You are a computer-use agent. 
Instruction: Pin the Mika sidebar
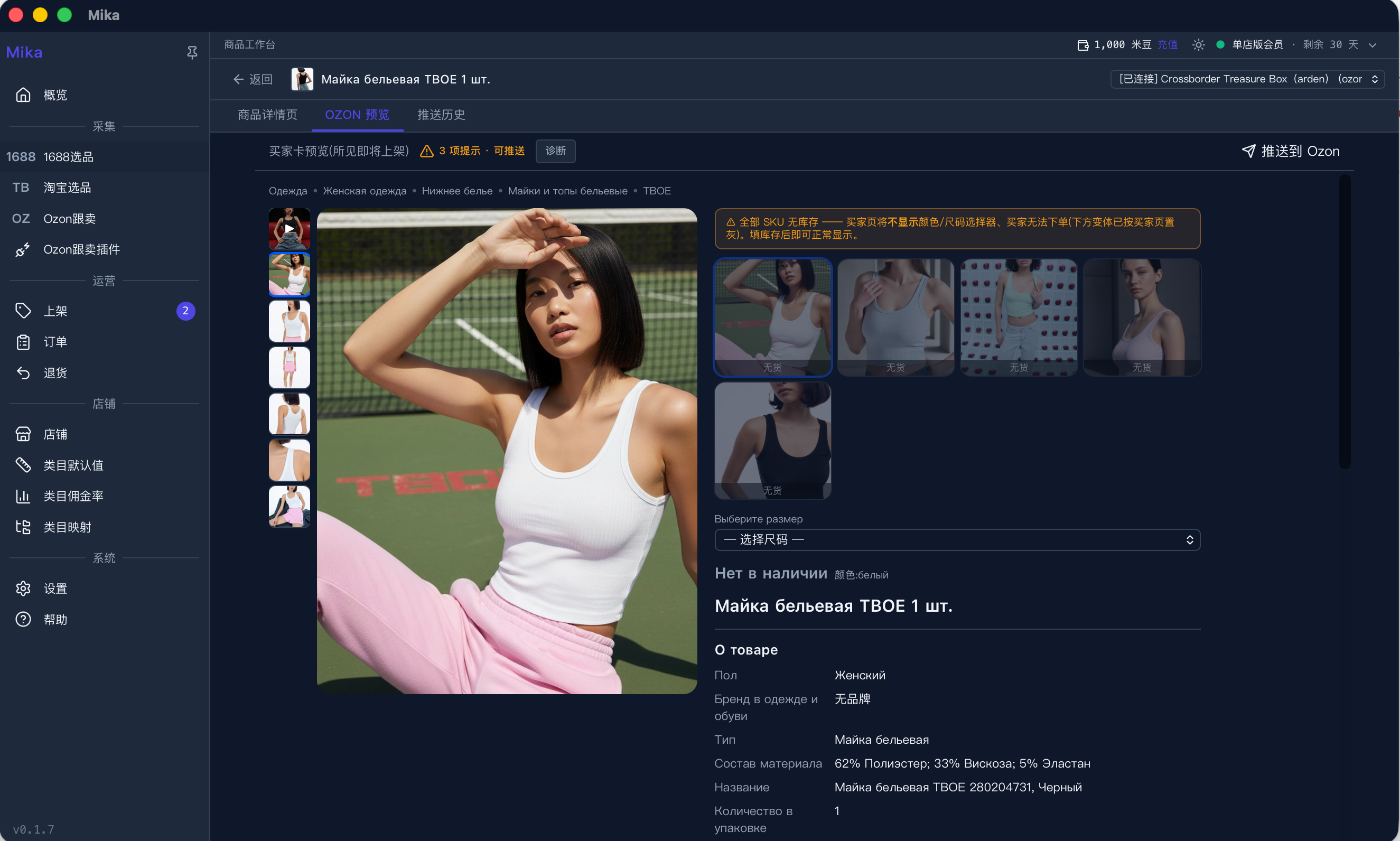coord(192,53)
